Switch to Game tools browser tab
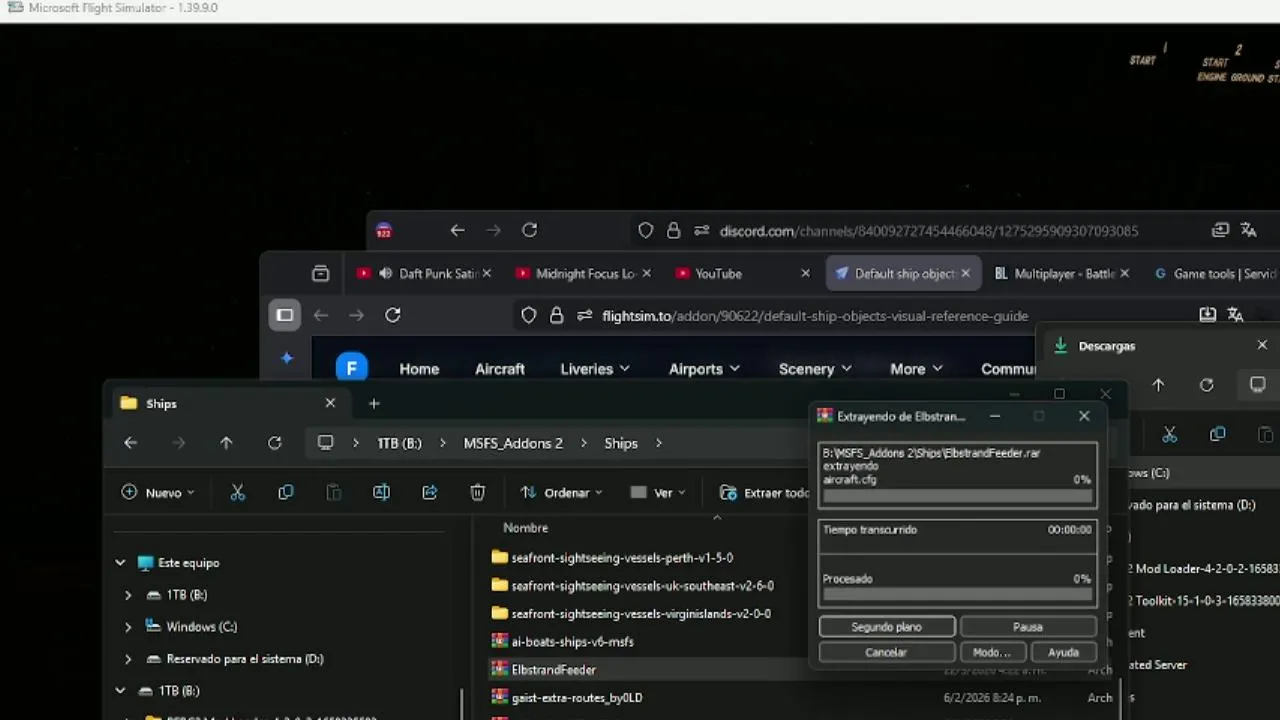This screenshot has width=1280, height=720. point(1214,273)
